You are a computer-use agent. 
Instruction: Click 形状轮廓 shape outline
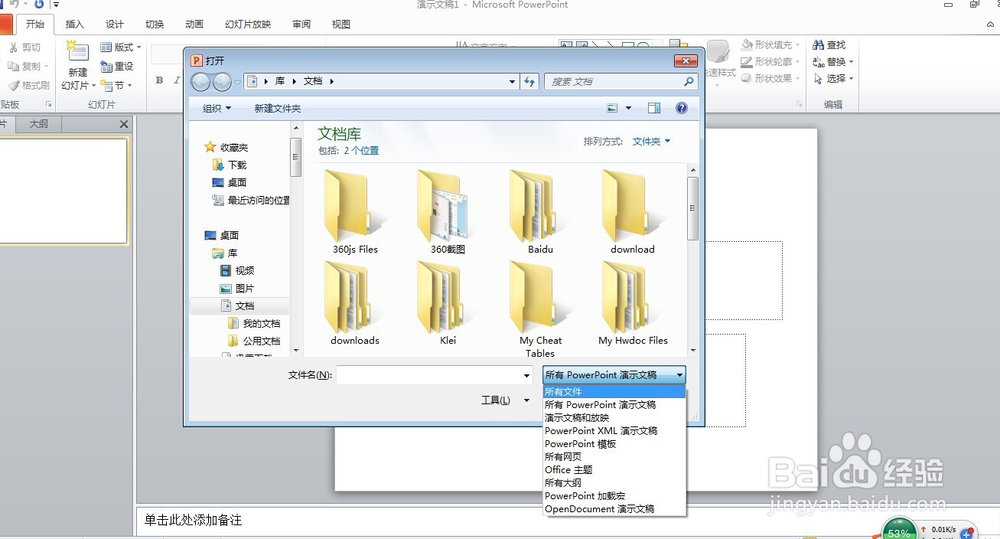pos(770,62)
